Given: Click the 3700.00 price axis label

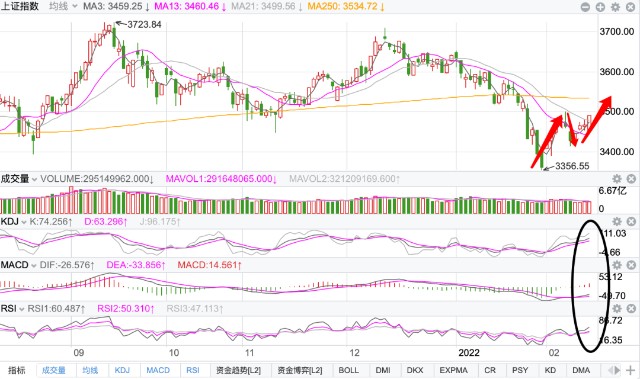Looking at the screenshot, I should [617, 32].
